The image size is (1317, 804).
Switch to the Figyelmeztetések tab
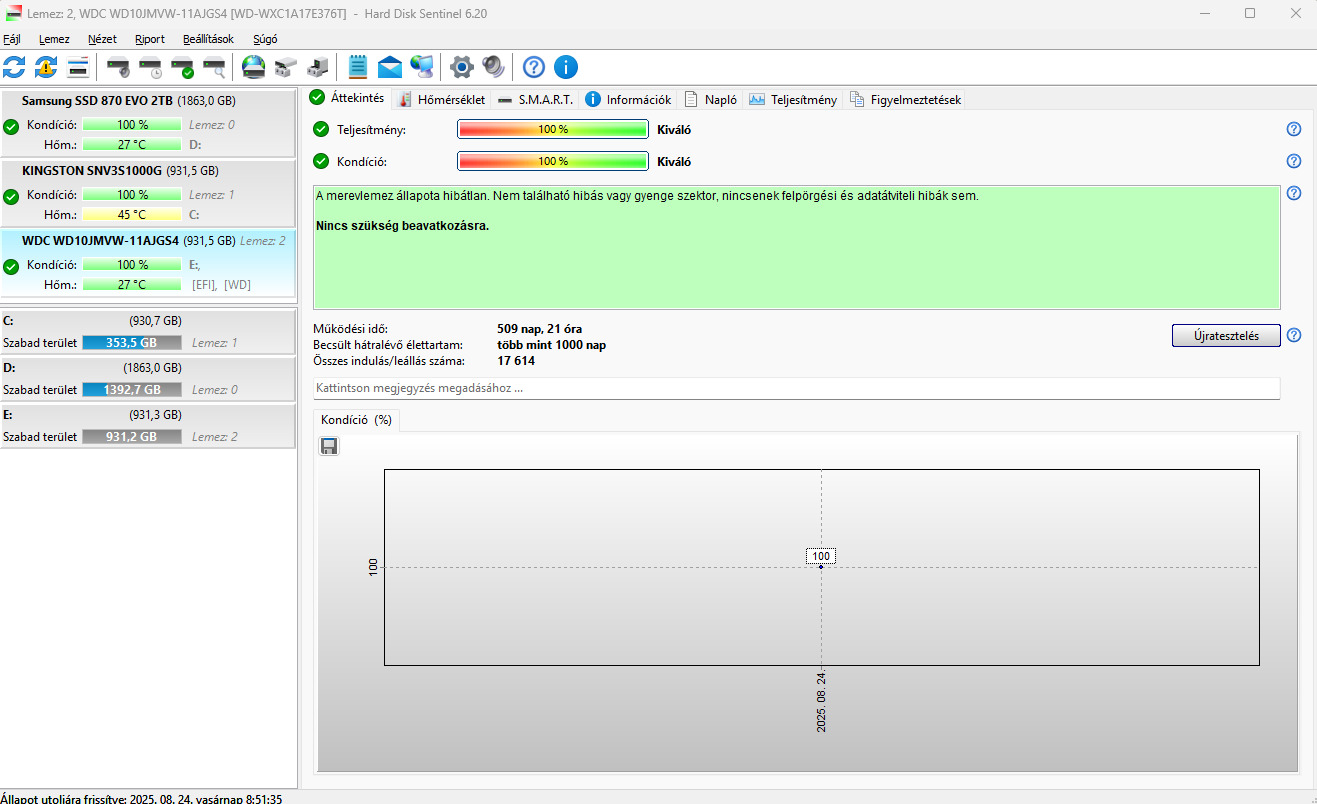(905, 99)
